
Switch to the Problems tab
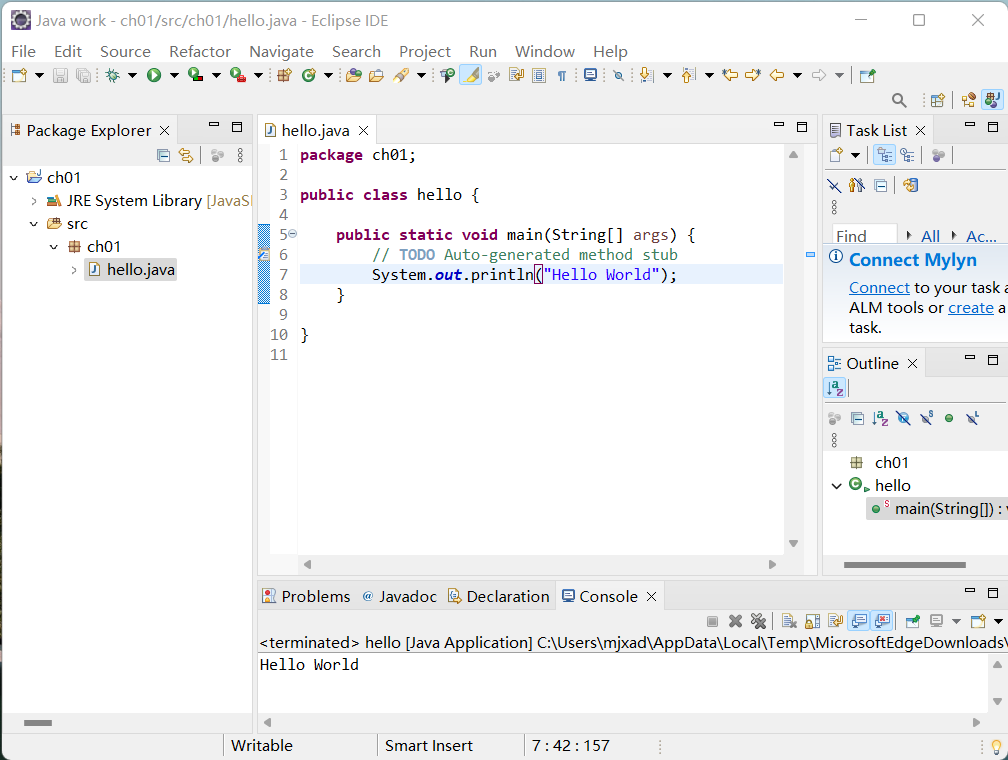306,597
